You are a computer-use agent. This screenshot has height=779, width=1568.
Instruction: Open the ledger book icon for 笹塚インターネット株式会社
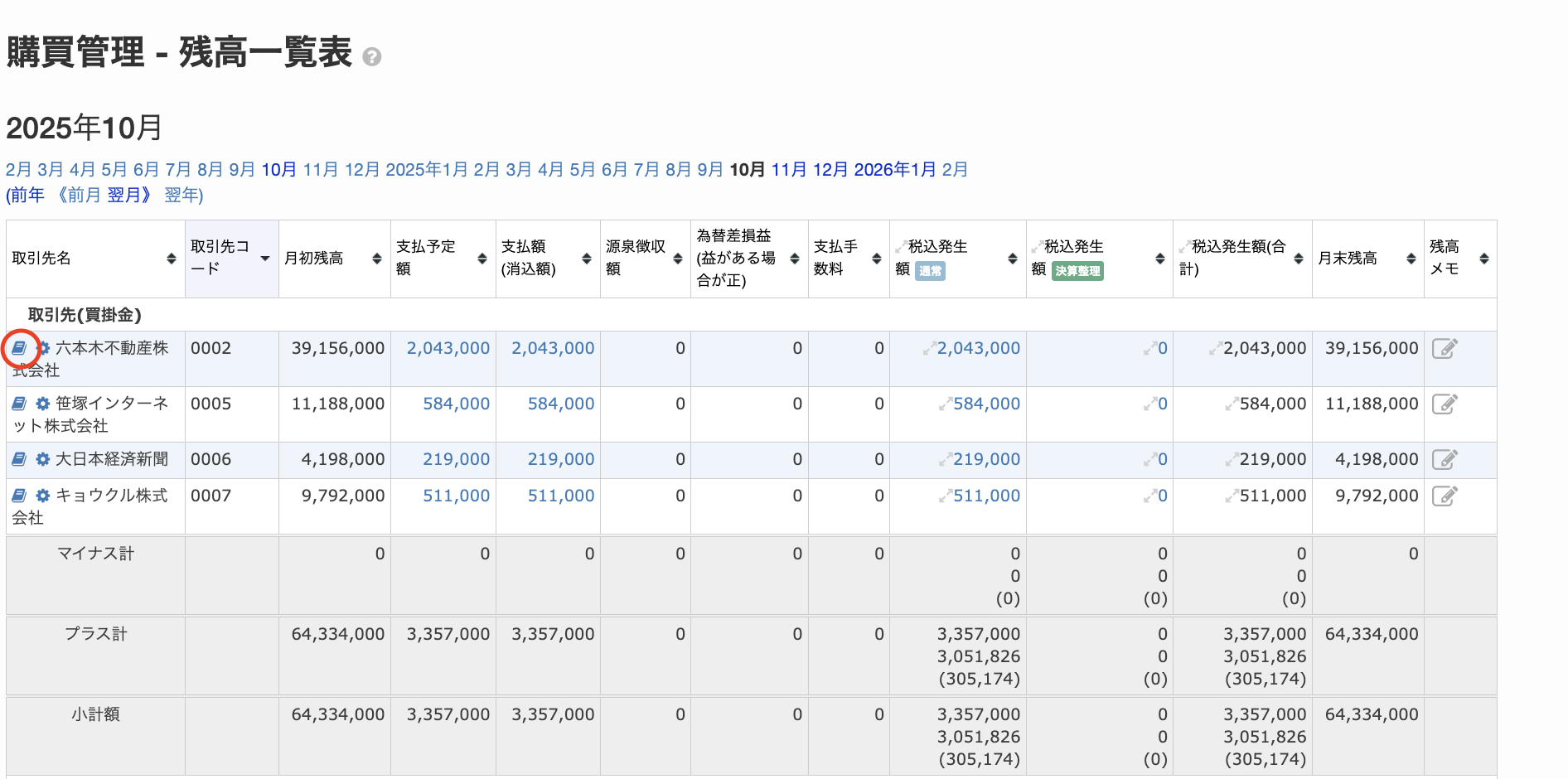point(19,404)
